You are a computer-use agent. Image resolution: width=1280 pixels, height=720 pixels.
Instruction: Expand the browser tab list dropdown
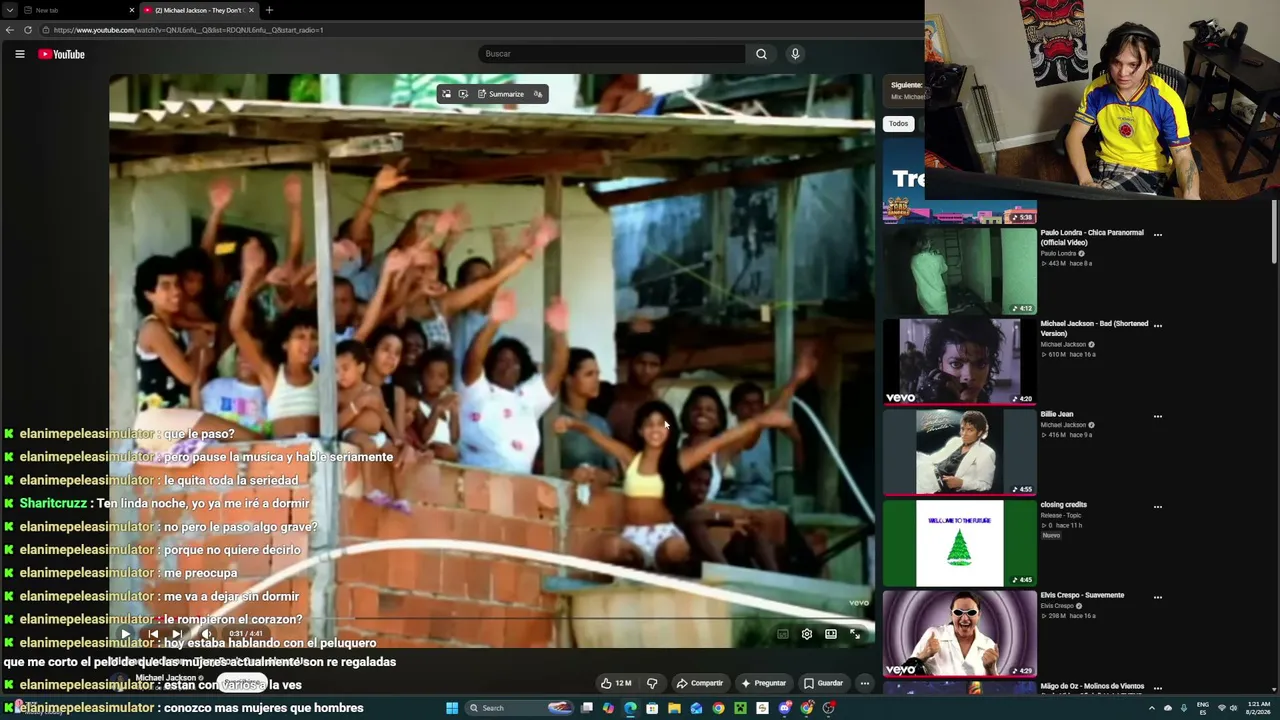pos(9,10)
